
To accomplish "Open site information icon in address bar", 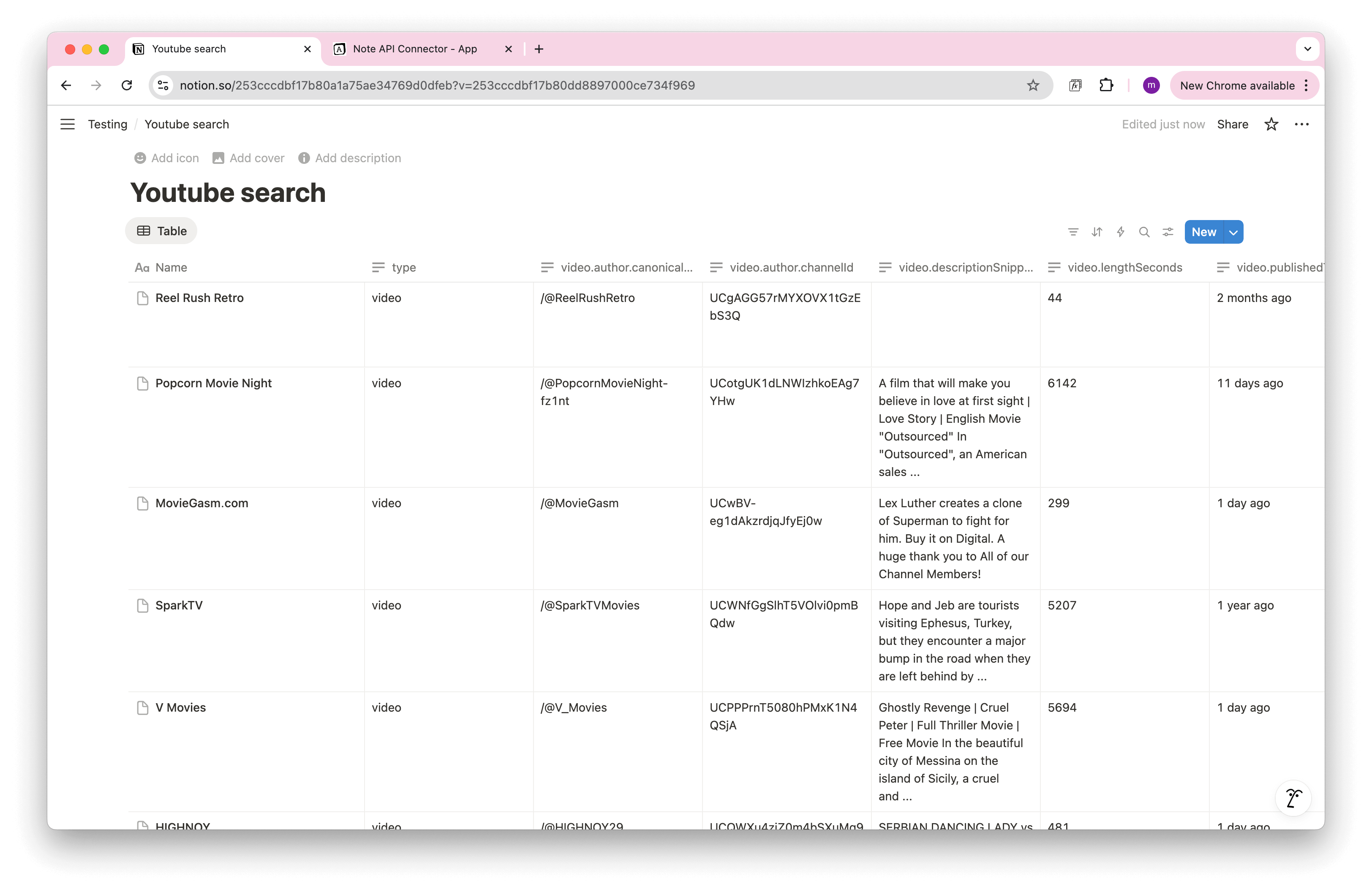I will point(163,85).
